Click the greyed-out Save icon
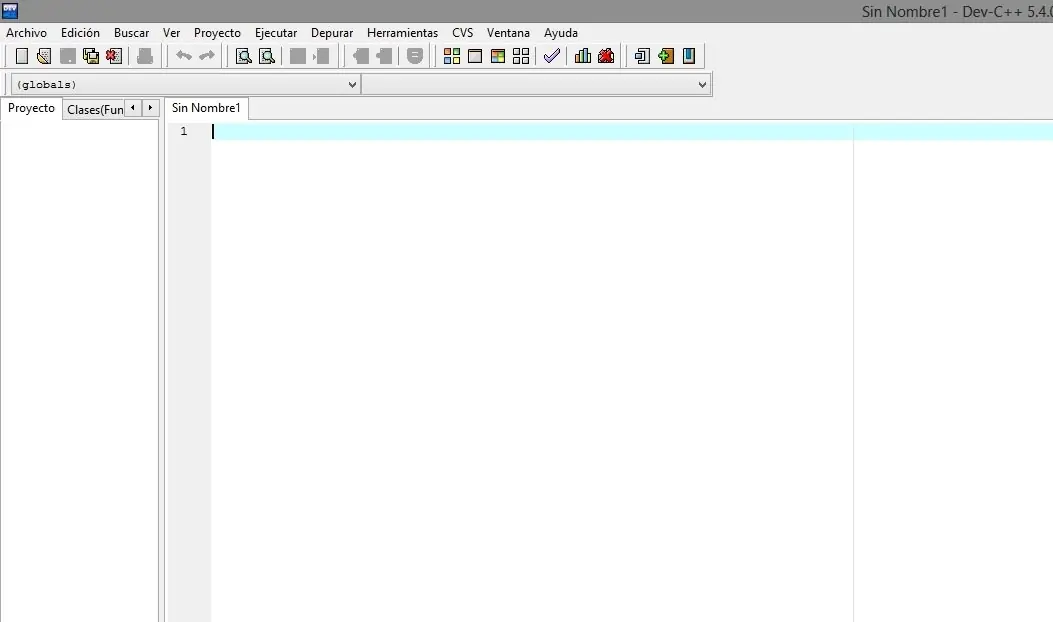 (68, 56)
